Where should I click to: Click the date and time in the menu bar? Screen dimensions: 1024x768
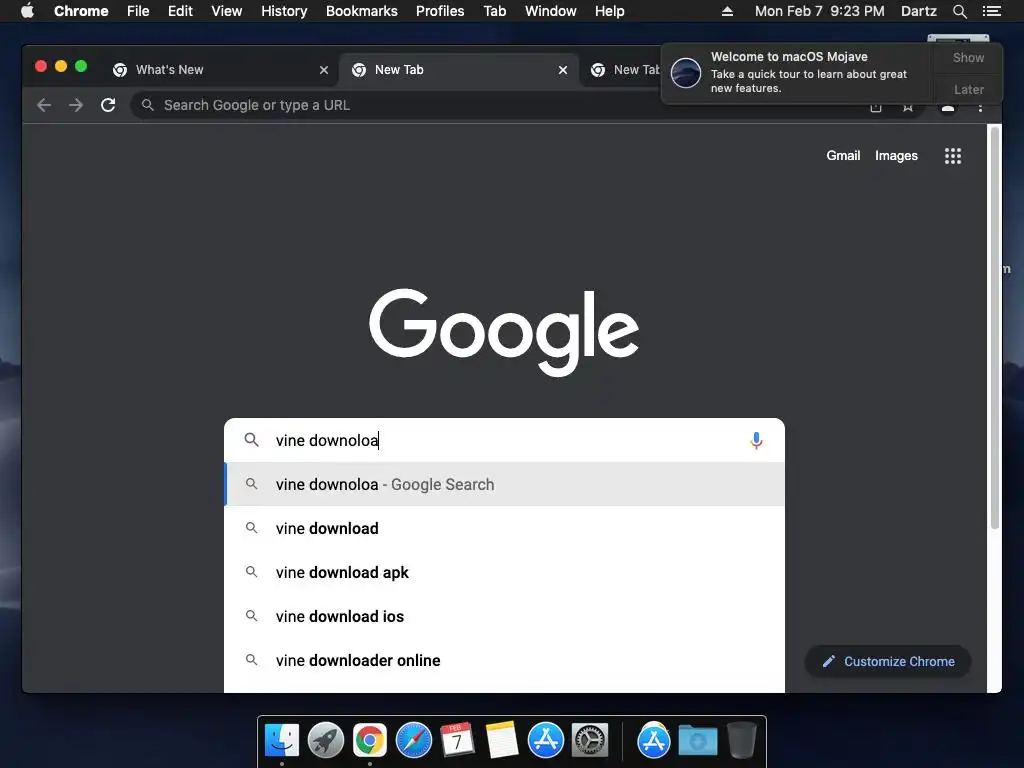click(x=820, y=11)
